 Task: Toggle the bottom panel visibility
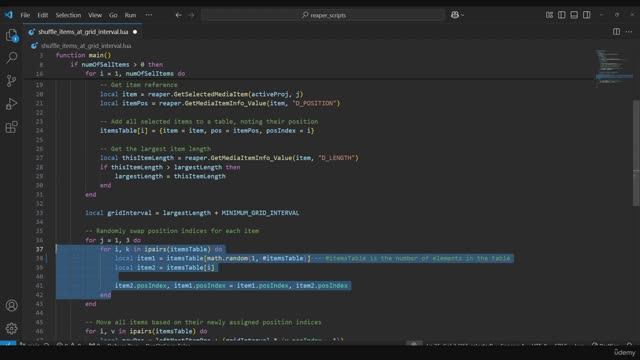coord(574,15)
